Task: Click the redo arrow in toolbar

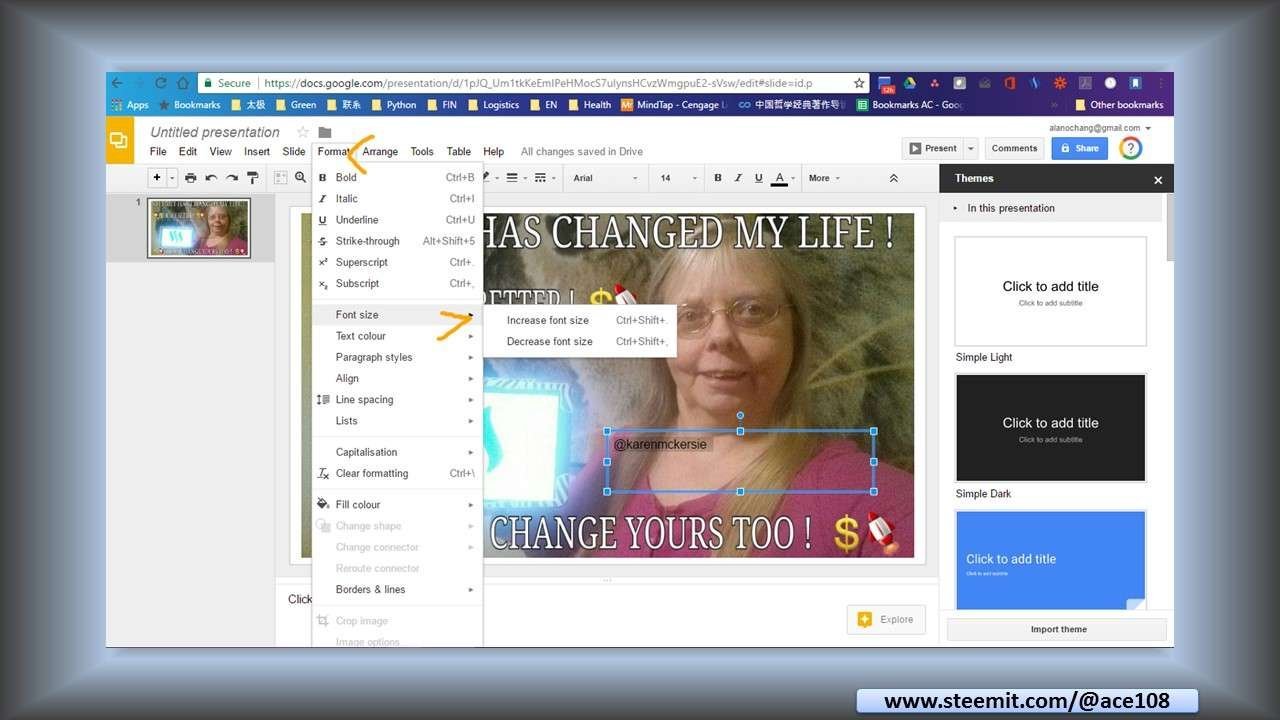Action: tap(232, 178)
